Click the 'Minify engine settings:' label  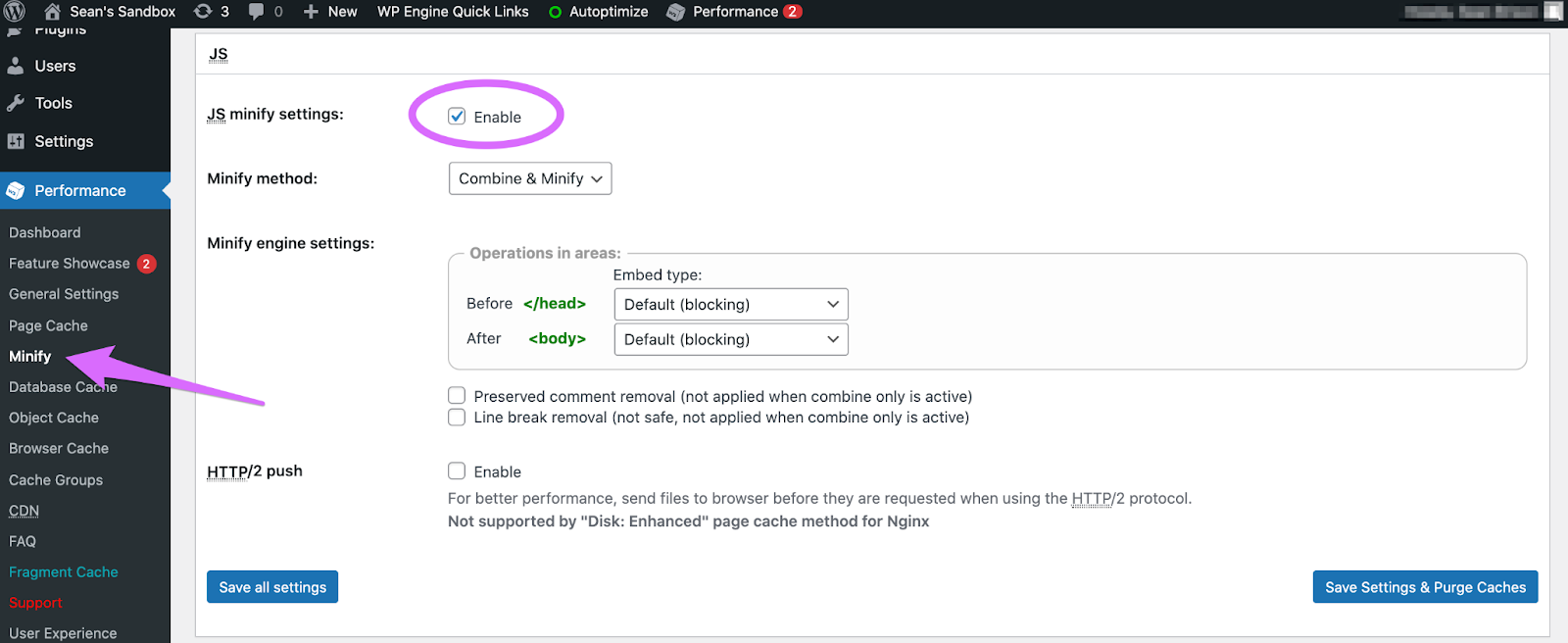pyautogui.click(x=291, y=243)
